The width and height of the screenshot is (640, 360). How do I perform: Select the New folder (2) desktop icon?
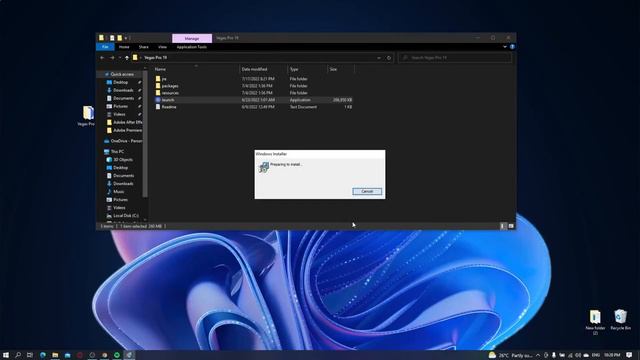coord(595,322)
